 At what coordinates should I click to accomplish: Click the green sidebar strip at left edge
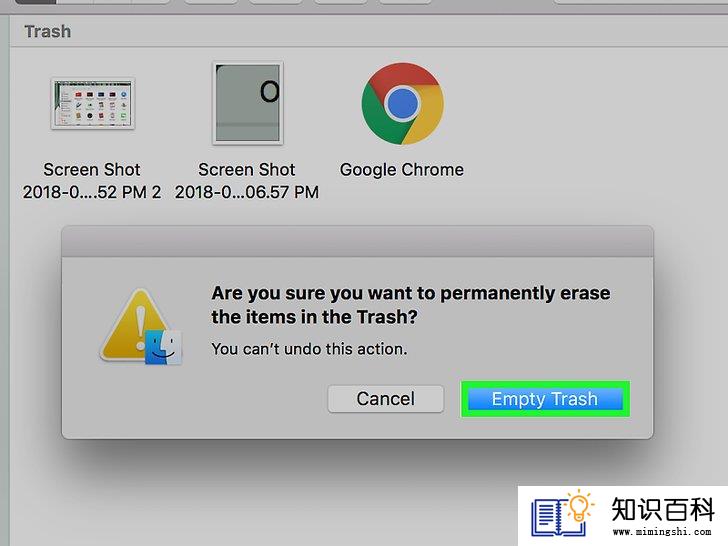[x=5, y=279]
